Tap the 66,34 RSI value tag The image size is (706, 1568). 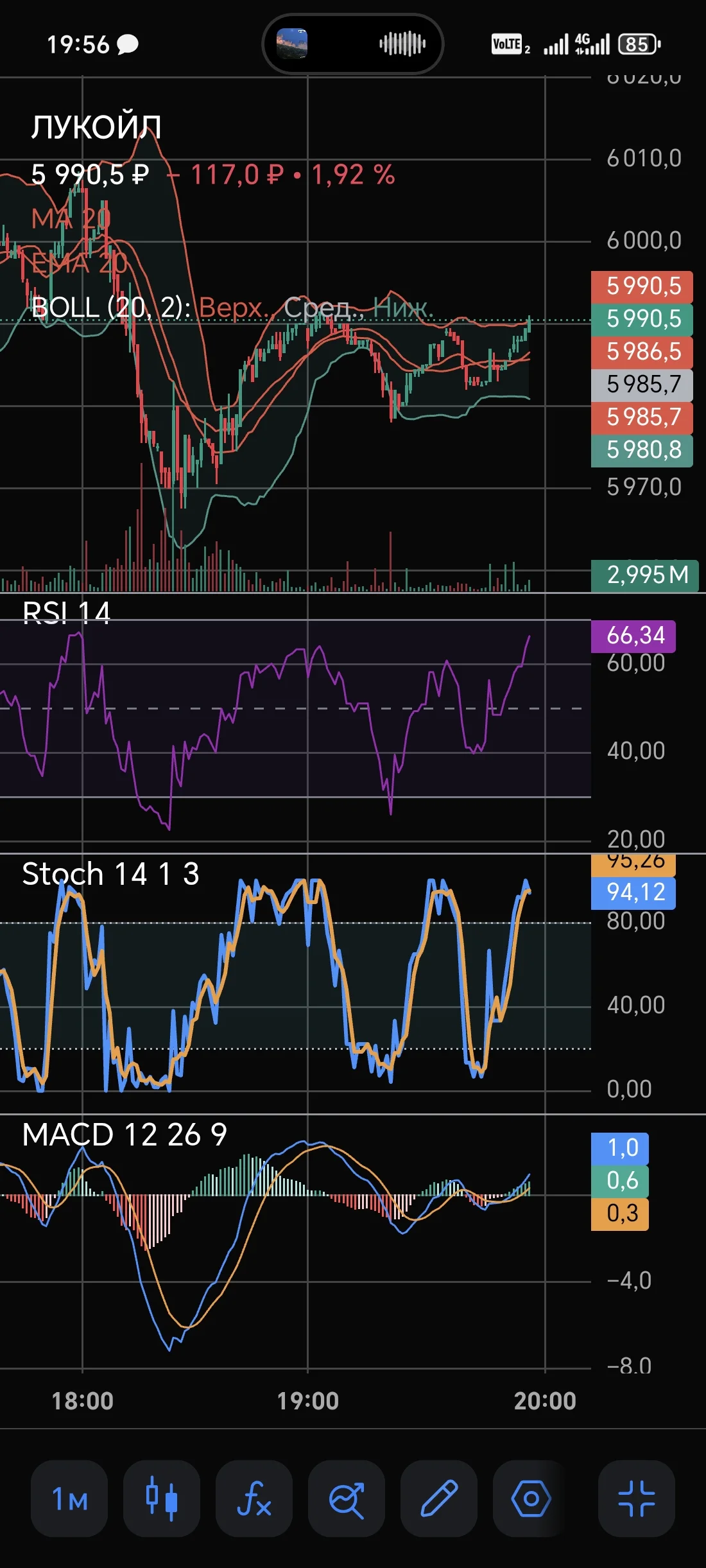pyautogui.click(x=633, y=636)
